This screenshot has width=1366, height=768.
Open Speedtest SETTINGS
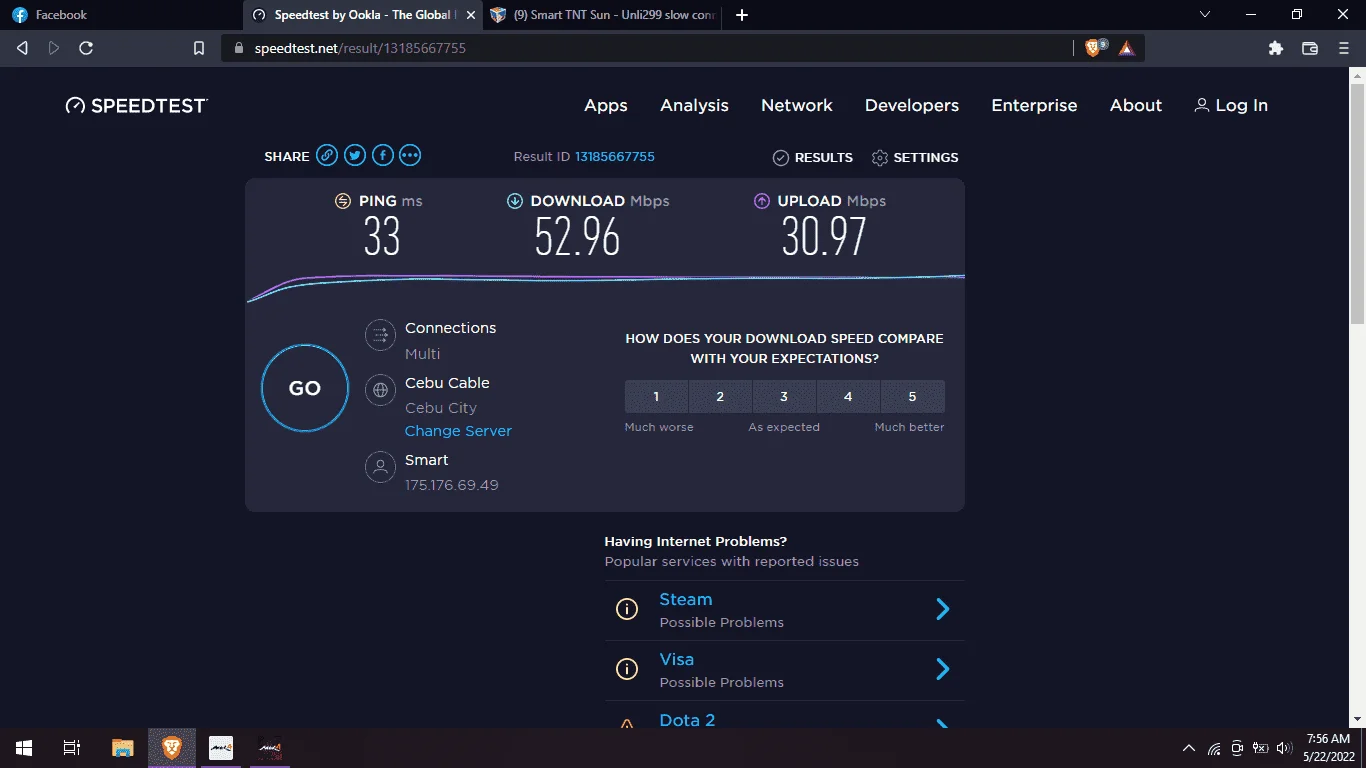click(915, 157)
